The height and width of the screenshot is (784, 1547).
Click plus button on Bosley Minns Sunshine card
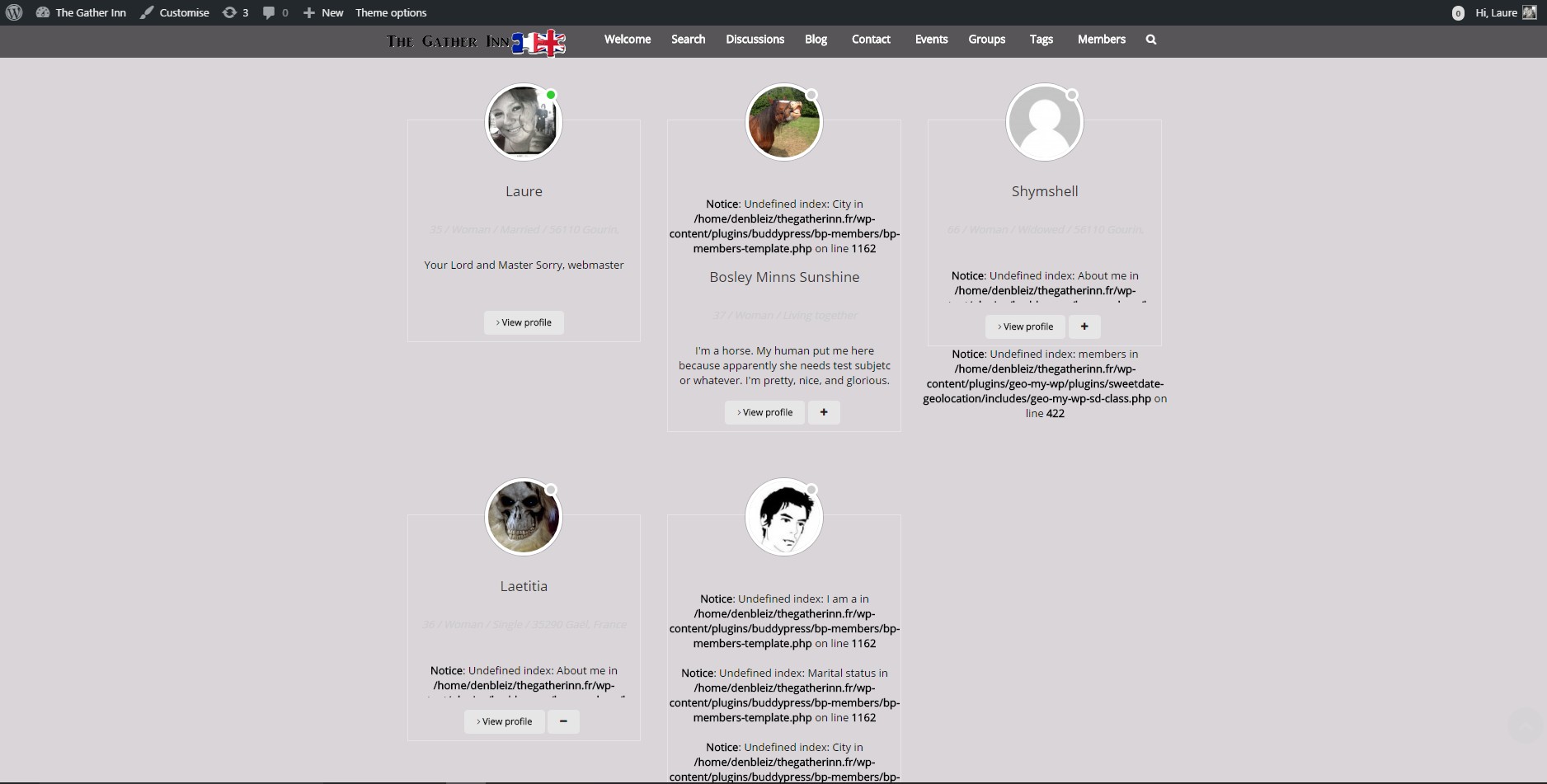tap(824, 412)
